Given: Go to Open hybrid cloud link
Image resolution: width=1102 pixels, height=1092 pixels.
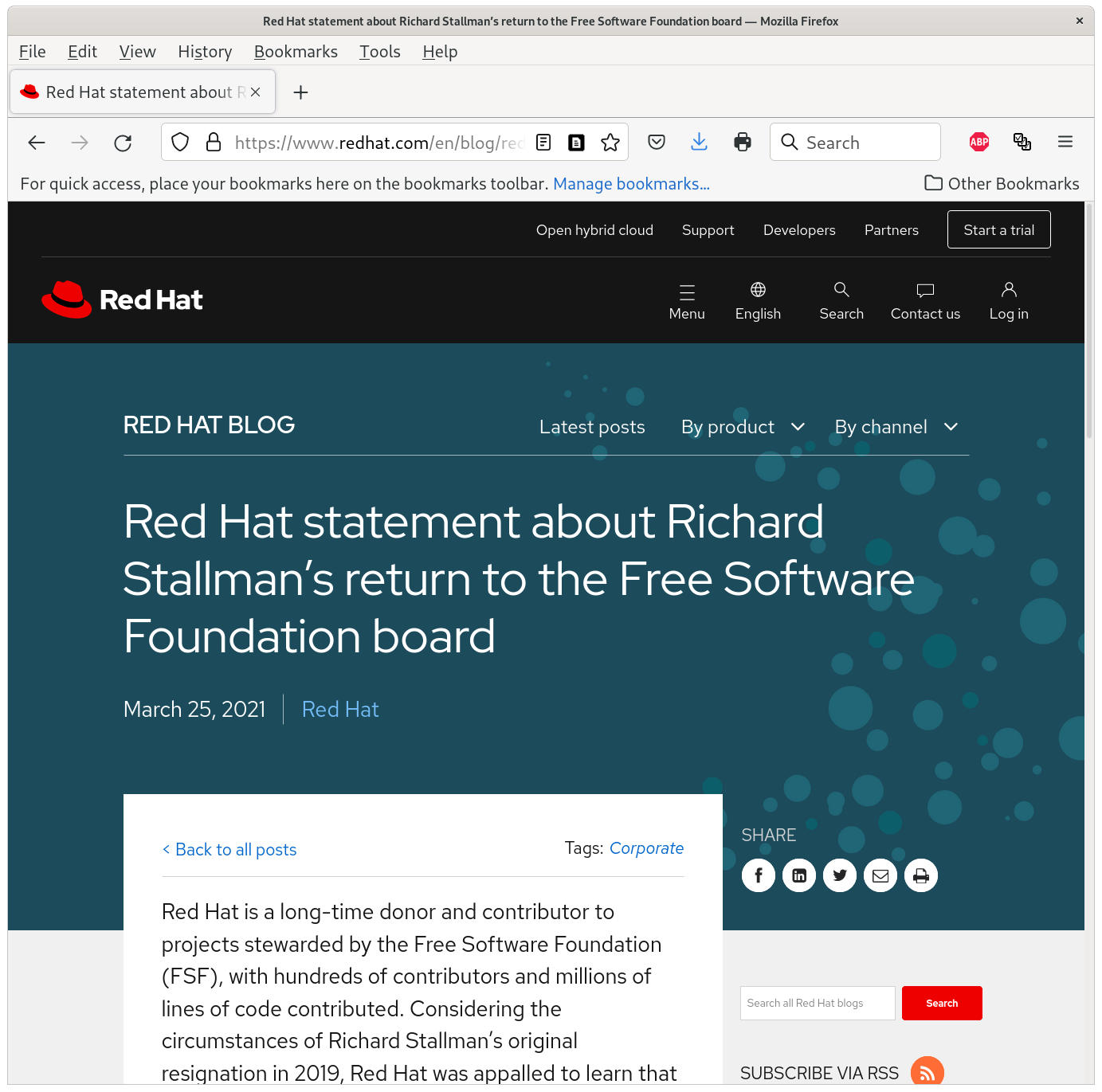Looking at the screenshot, I should click(594, 230).
